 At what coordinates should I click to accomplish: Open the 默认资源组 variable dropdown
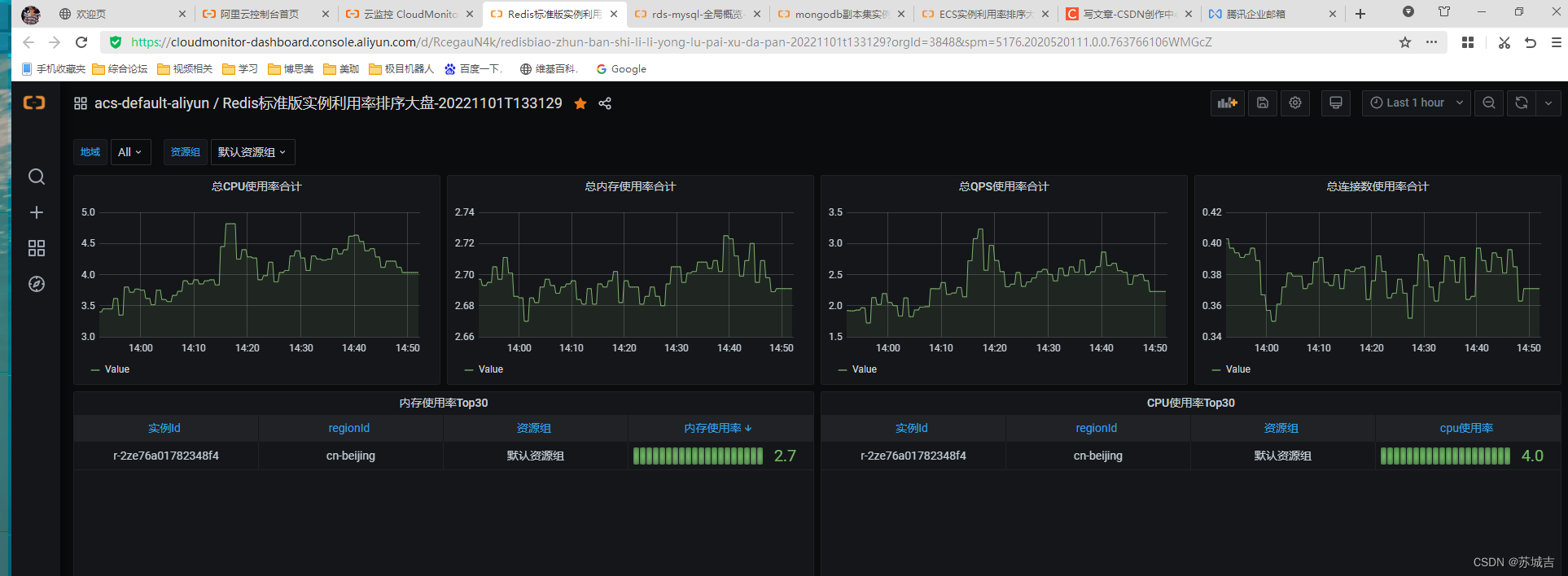tap(252, 152)
